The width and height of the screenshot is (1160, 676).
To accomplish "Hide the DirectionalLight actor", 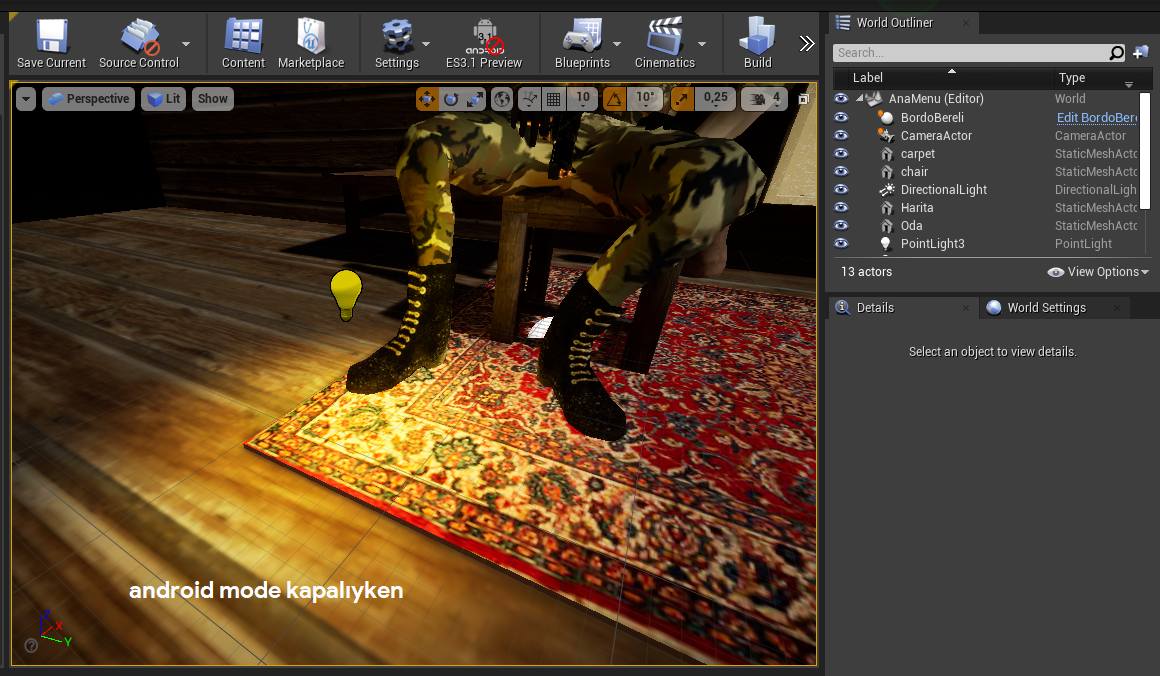I will click(x=841, y=189).
